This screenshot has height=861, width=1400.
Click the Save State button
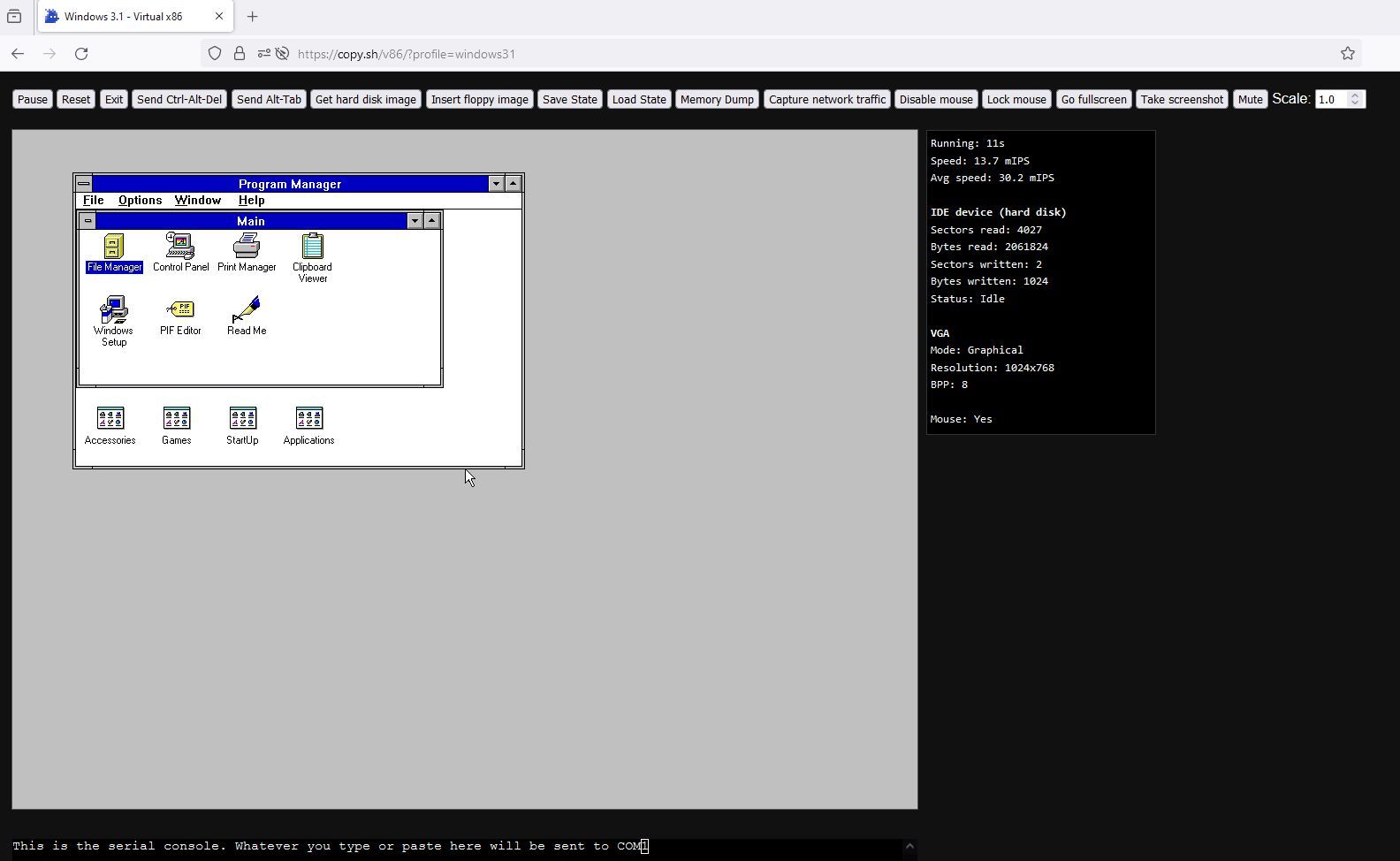click(x=570, y=99)
